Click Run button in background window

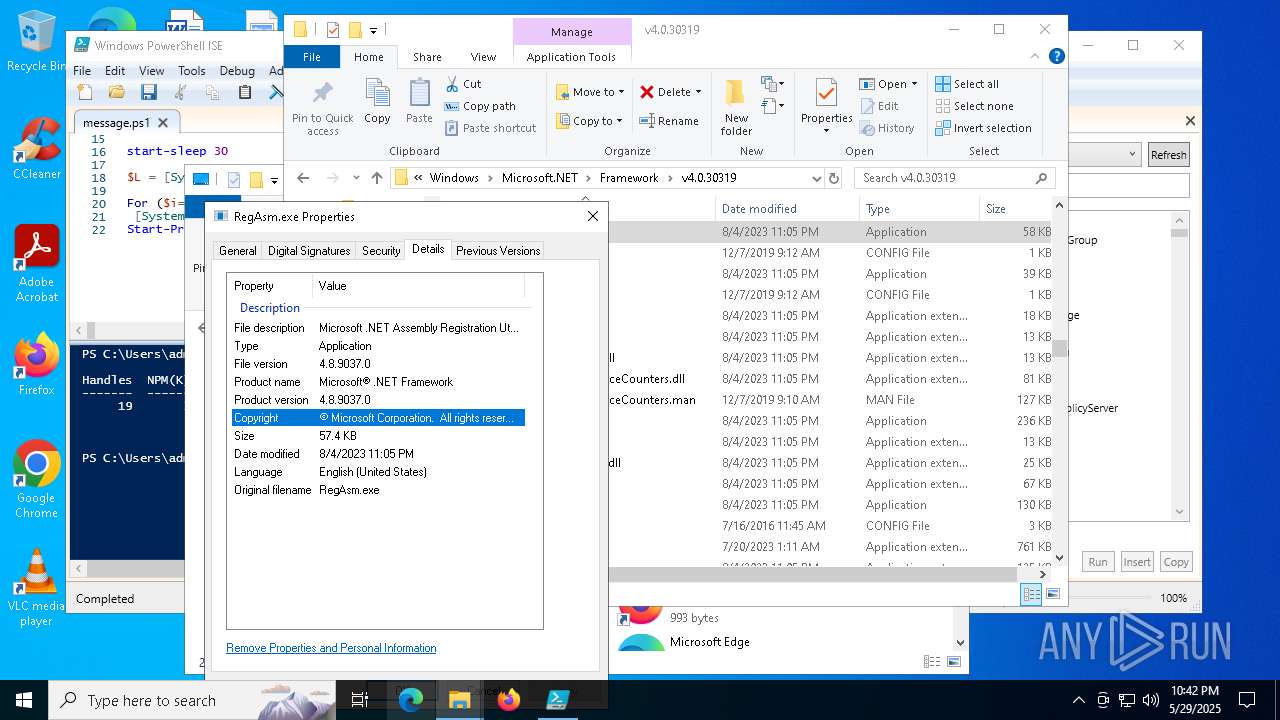click(x=1098, y=562)
